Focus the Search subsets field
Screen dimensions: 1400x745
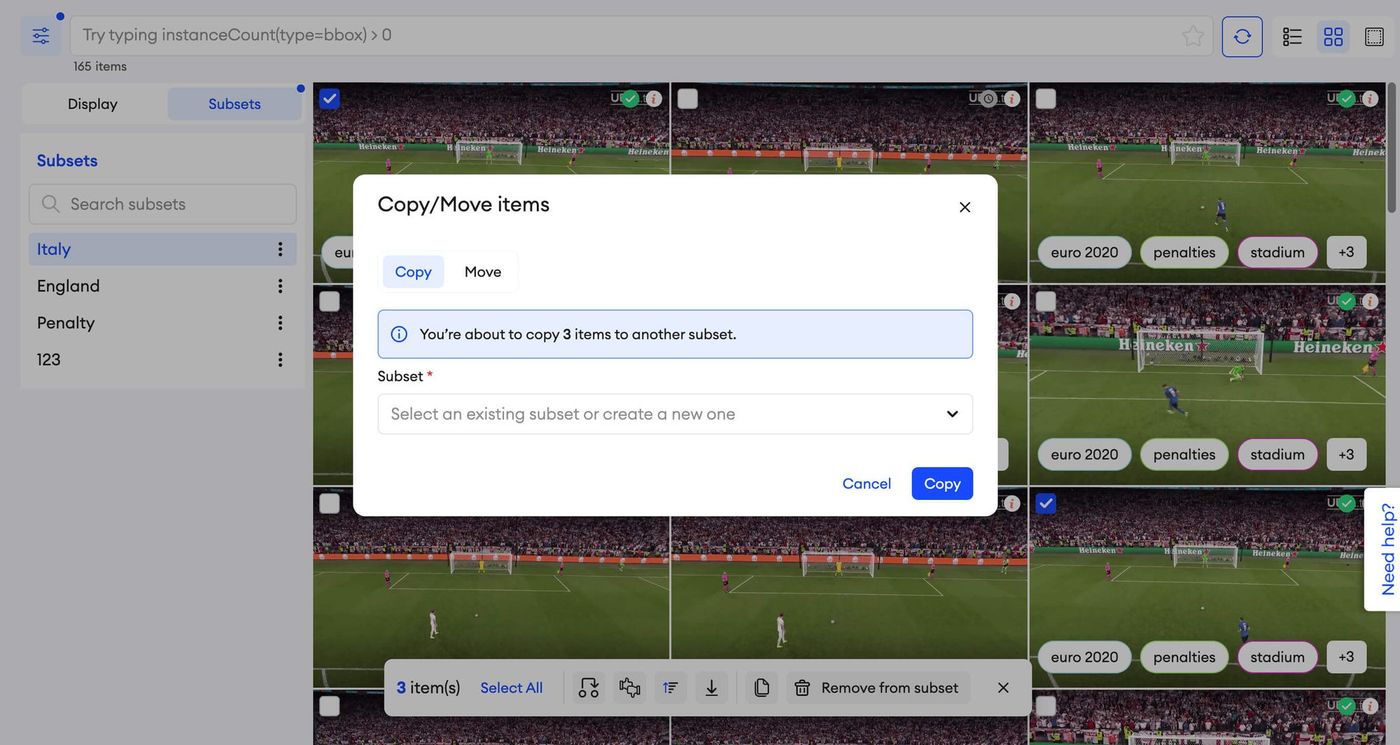pos(163,204)
